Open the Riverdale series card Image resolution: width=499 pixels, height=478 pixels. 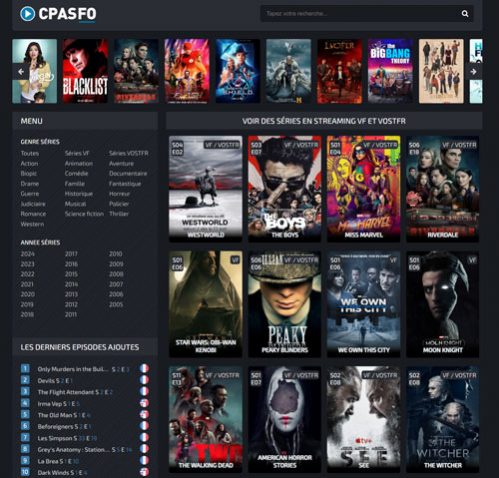click(443, 189)
